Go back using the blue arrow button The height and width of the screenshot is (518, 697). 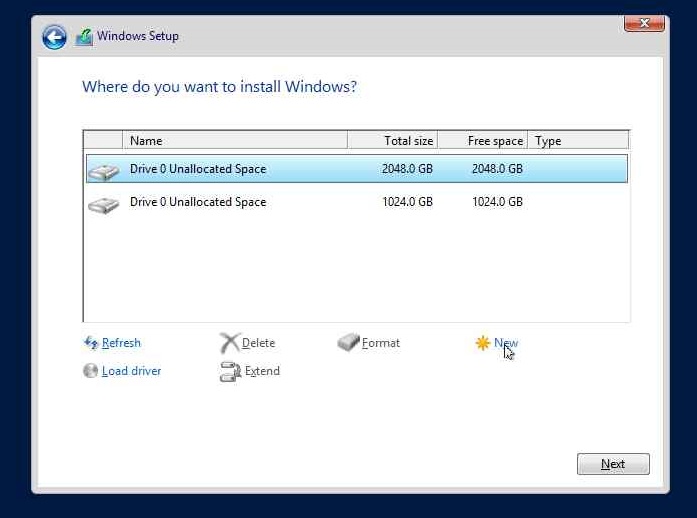coord(54,37)
